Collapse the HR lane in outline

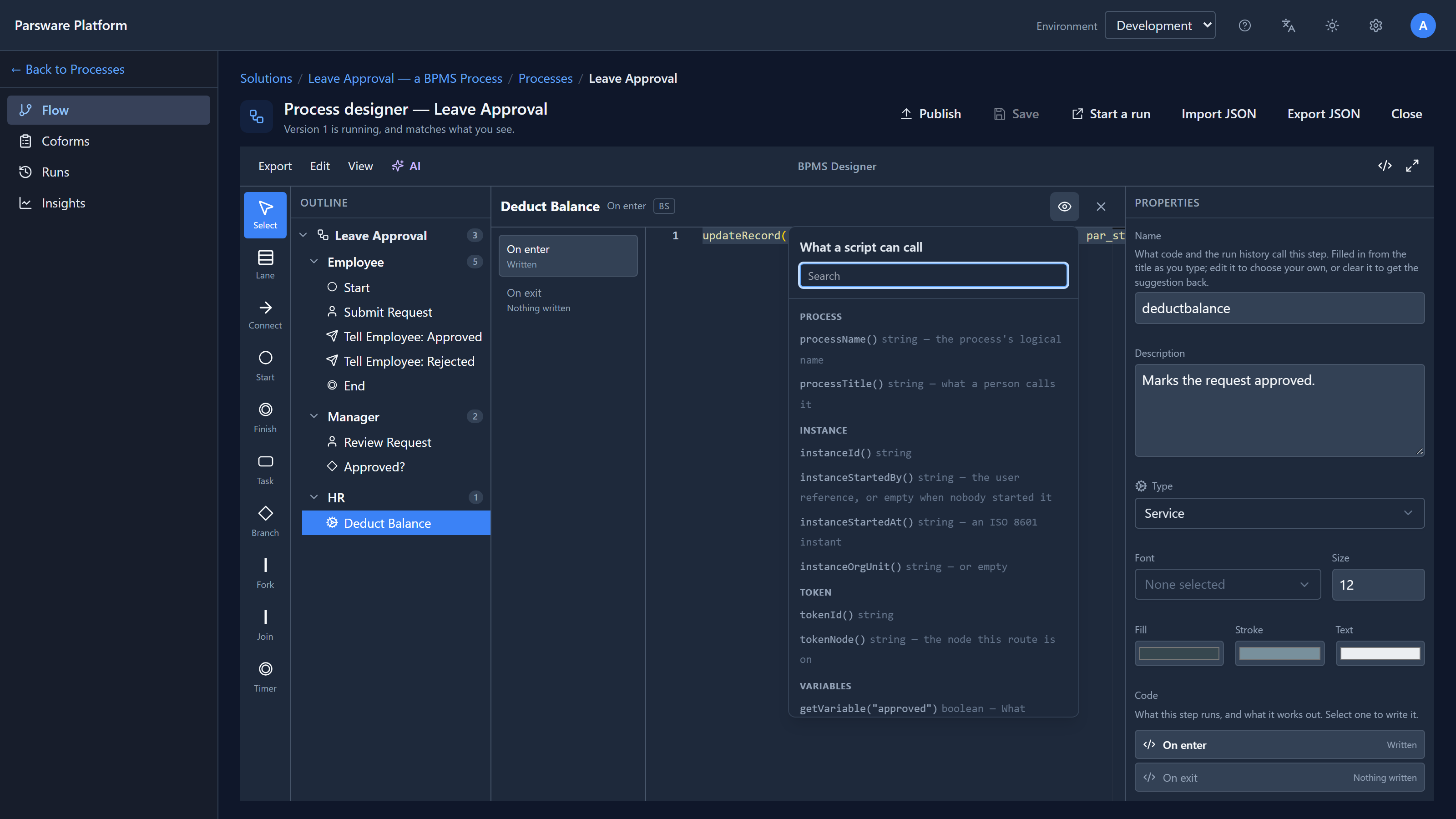313,497
